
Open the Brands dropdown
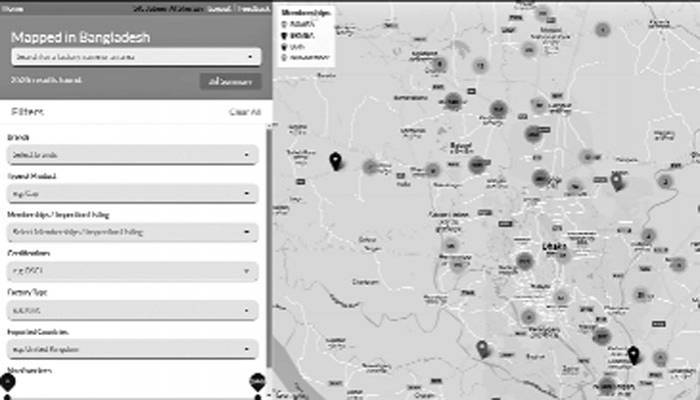click(133, 155)
